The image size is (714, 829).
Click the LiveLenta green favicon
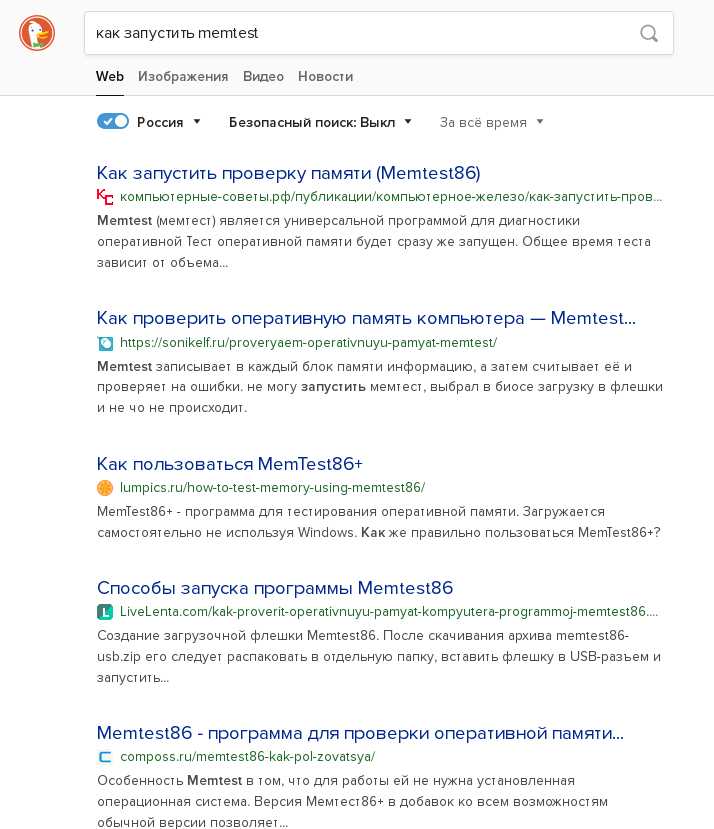click(105, 611)
